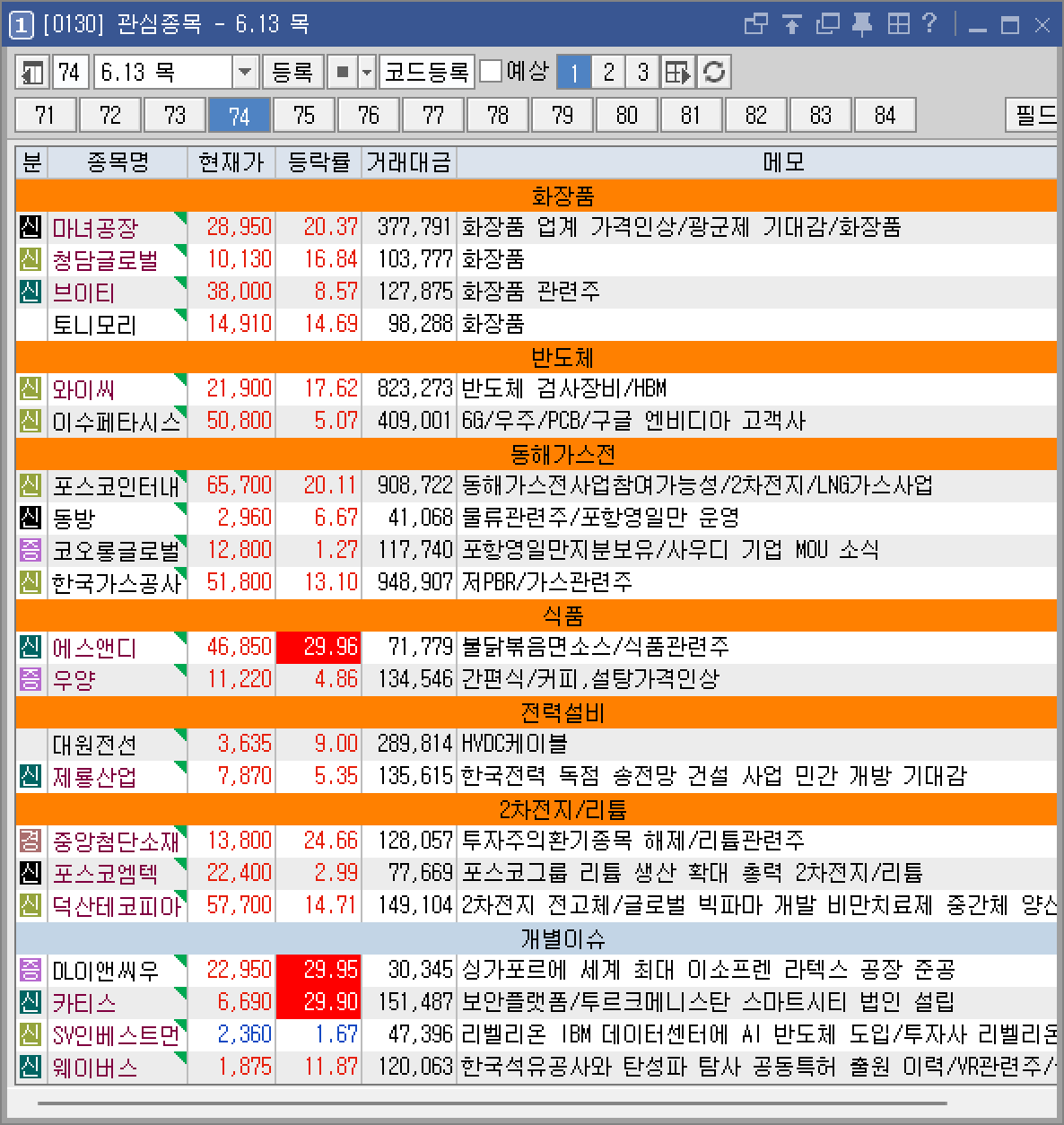The height and width of the screenshot is (1125, 1064).
Task: Select the 한국가스공사 stock name
Action: click(x=117, y=582)
